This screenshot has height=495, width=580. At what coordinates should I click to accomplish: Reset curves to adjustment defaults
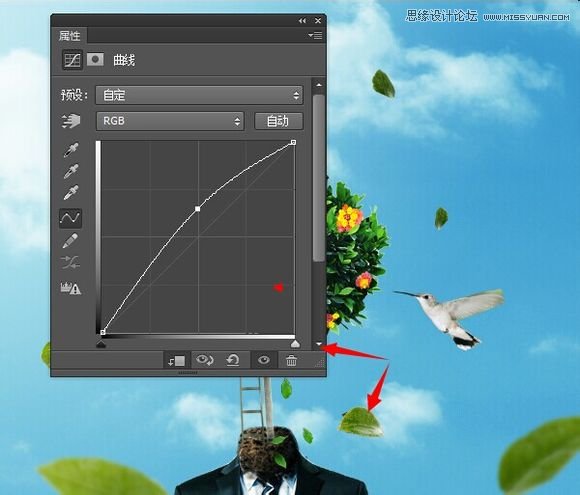233,360
